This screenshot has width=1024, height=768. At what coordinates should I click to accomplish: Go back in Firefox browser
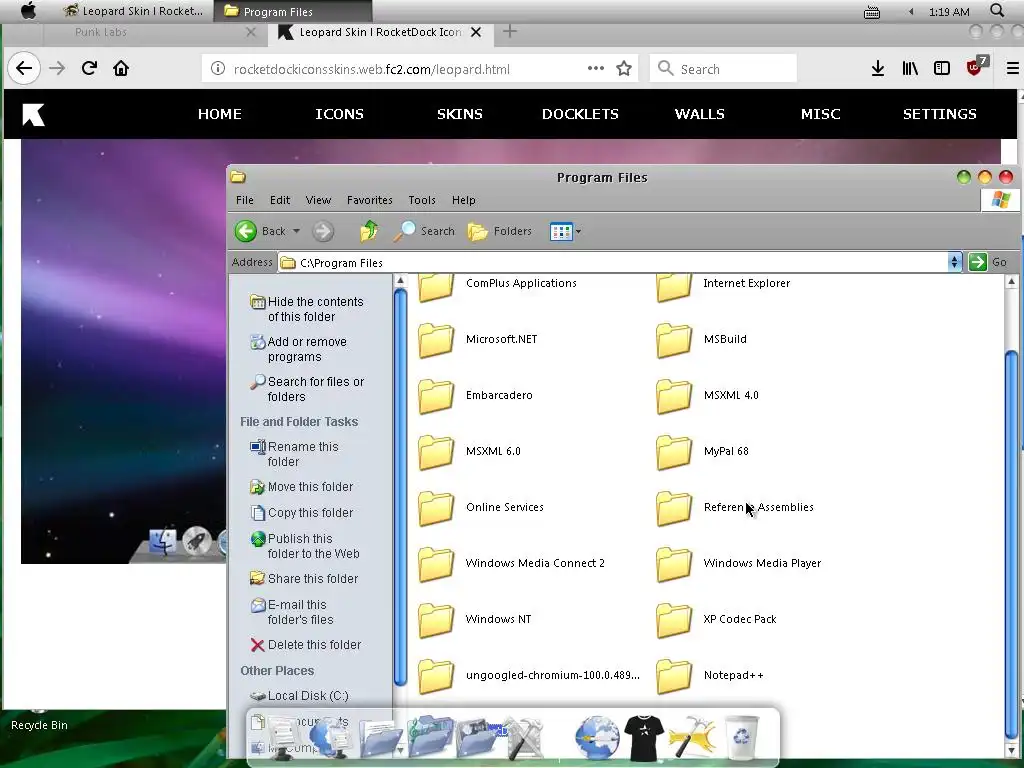(24, 69)
